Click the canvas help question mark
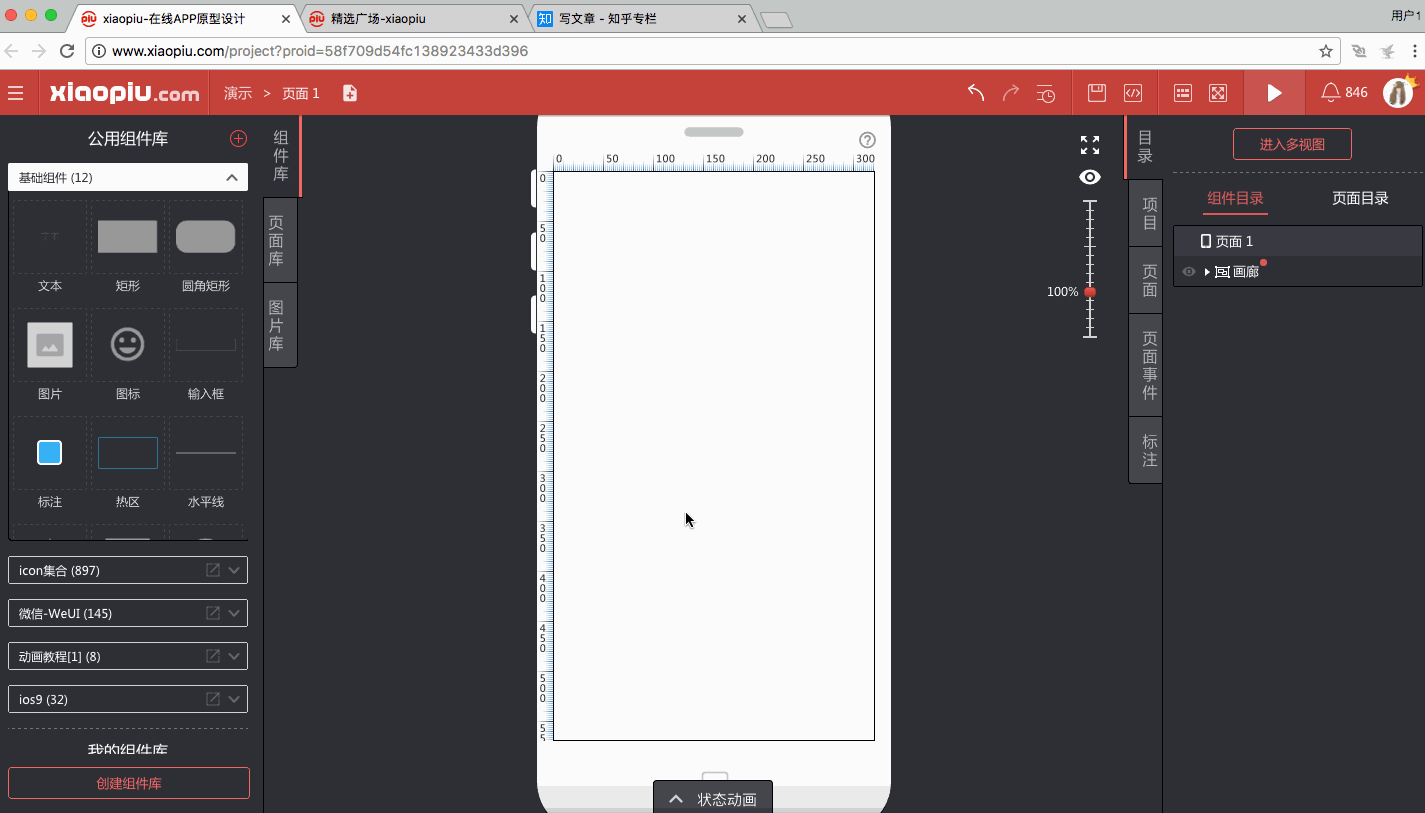Screen dimensions: 1425x813 (867, 140)
